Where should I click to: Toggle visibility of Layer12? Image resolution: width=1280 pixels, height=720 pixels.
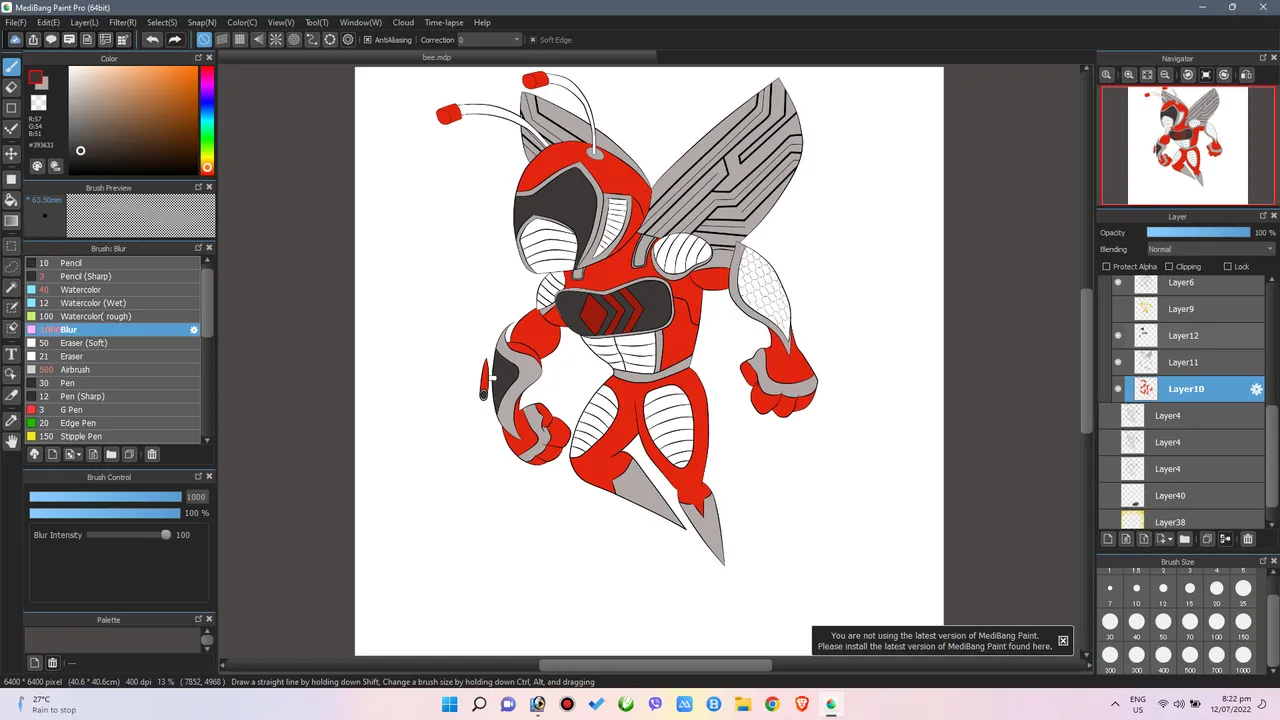1118,336
